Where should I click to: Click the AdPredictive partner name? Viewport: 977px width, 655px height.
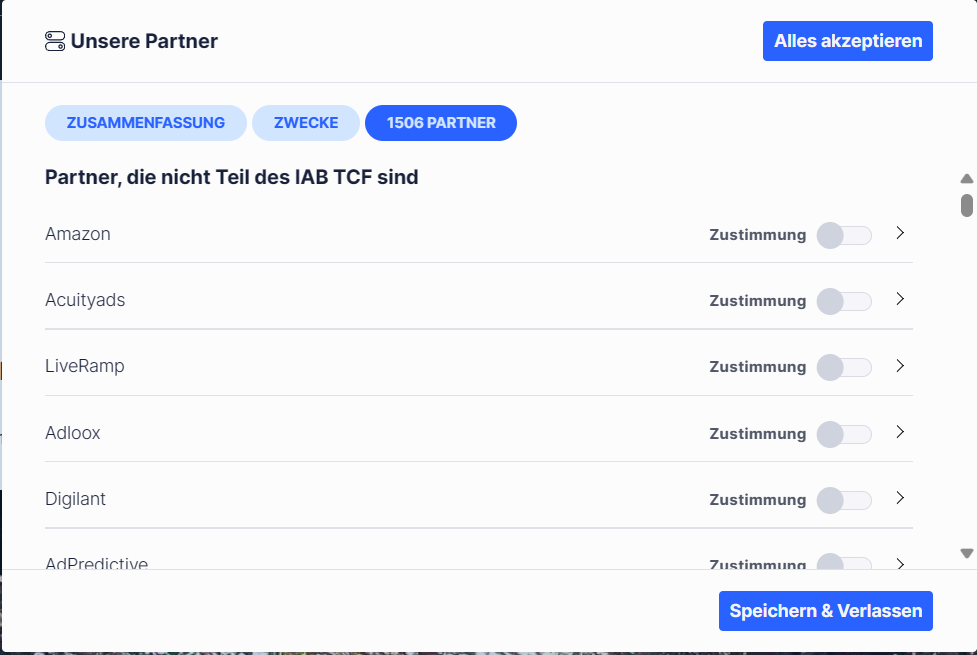click(x=97, y=563)
